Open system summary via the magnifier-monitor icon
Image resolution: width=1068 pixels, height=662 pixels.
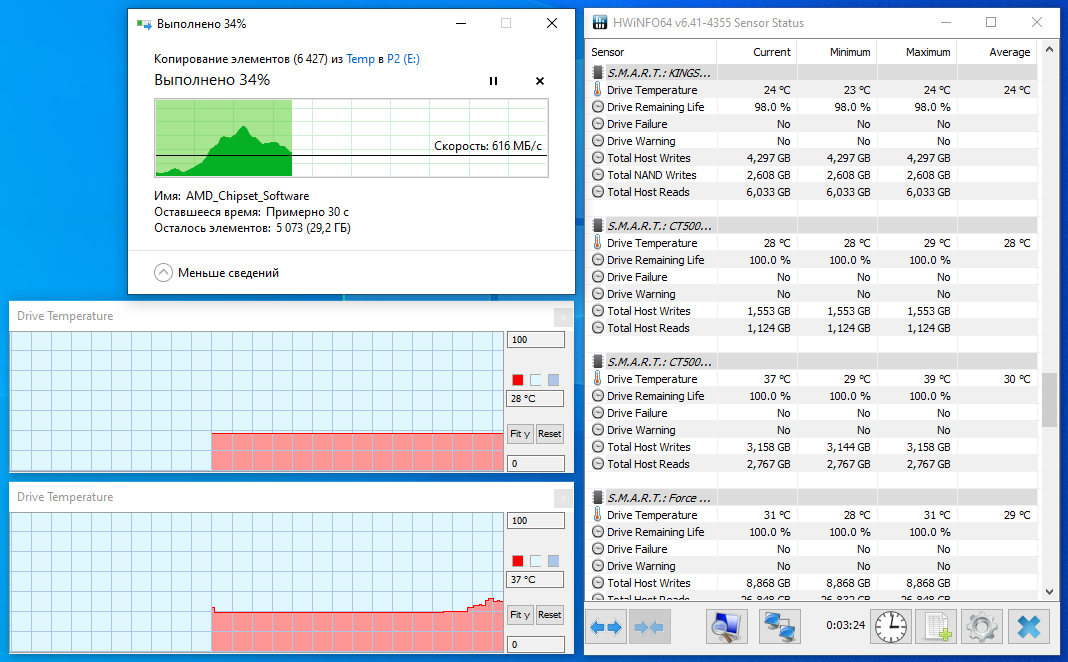pos(726,626)
